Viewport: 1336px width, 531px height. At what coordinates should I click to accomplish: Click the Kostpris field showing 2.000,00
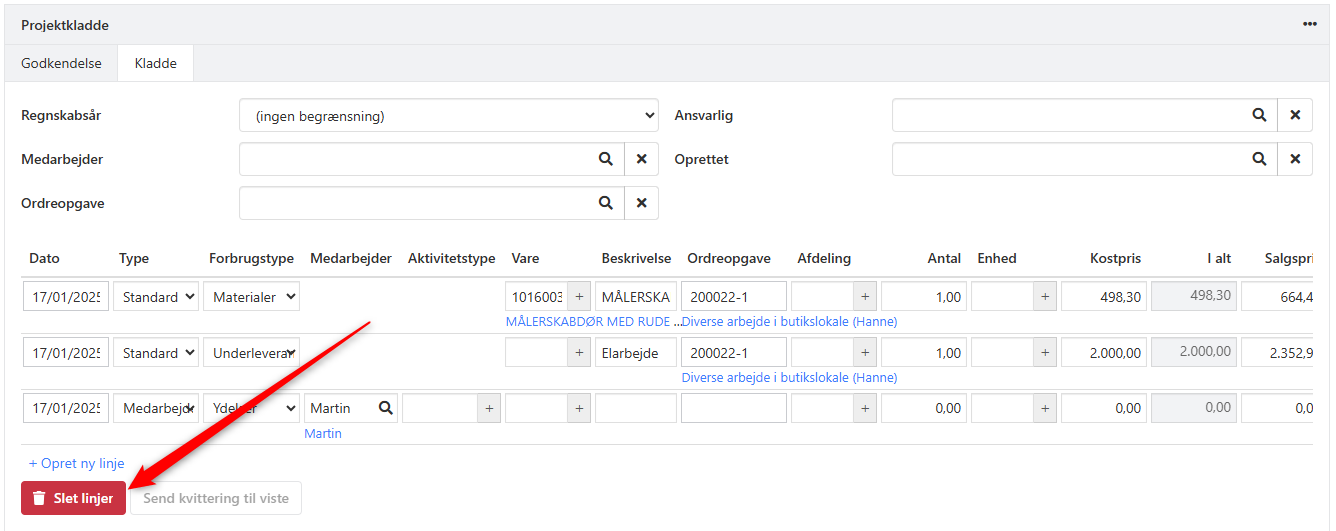tap(1104, 353)
